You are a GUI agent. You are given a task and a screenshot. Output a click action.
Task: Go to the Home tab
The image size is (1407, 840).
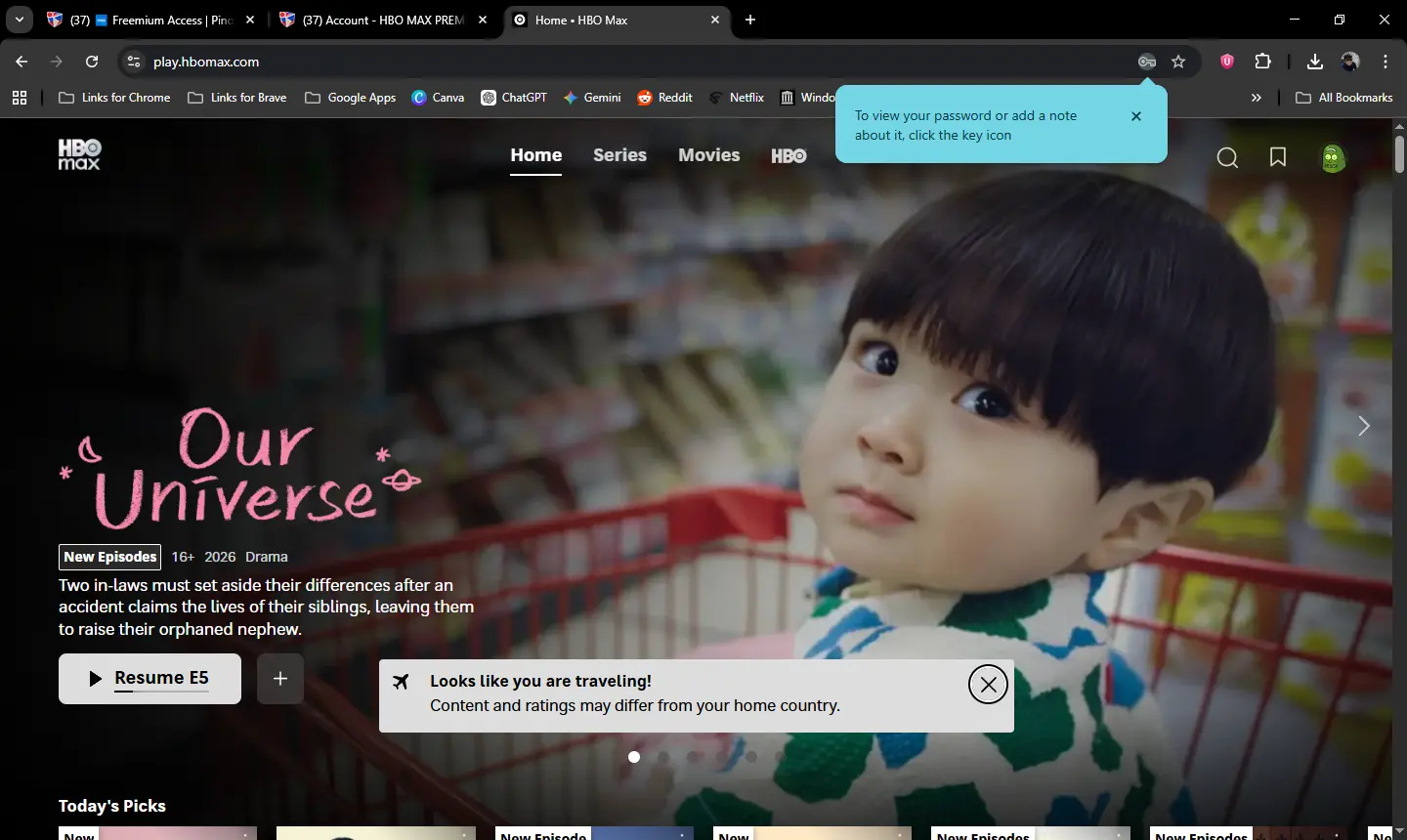(536, 155)
